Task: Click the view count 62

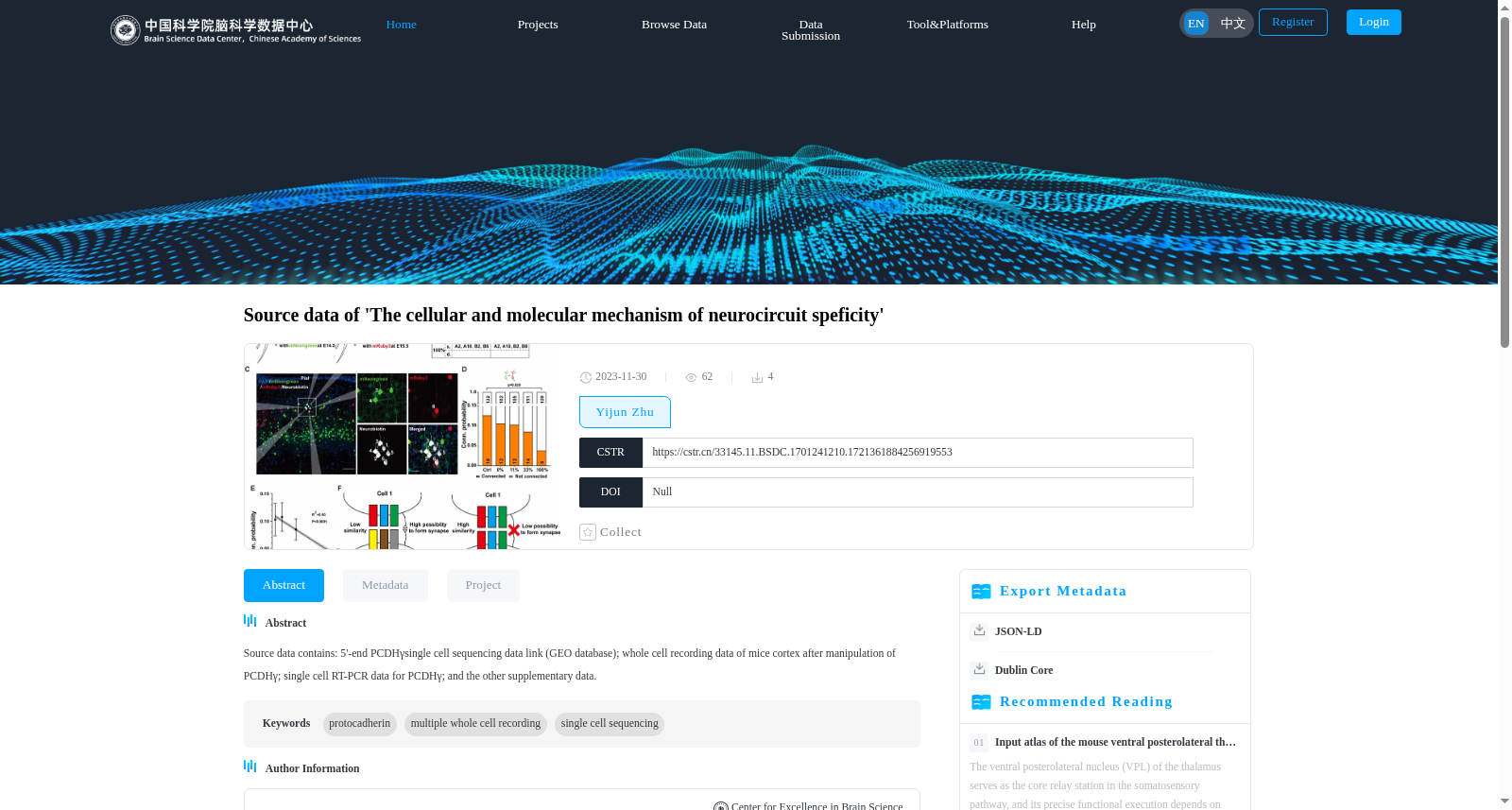Action: coord(707,377)
